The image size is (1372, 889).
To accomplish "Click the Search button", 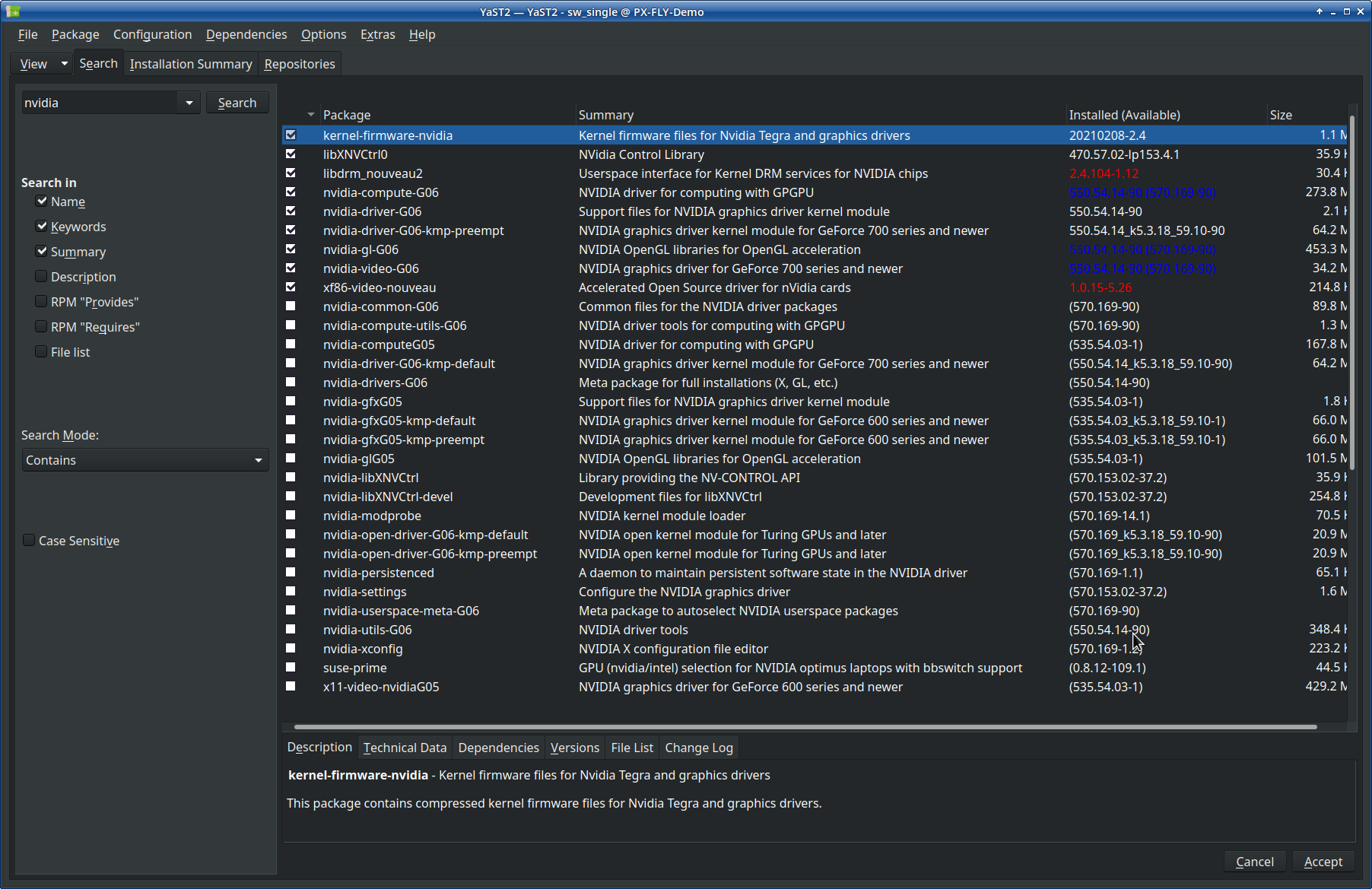I will 237,102.
